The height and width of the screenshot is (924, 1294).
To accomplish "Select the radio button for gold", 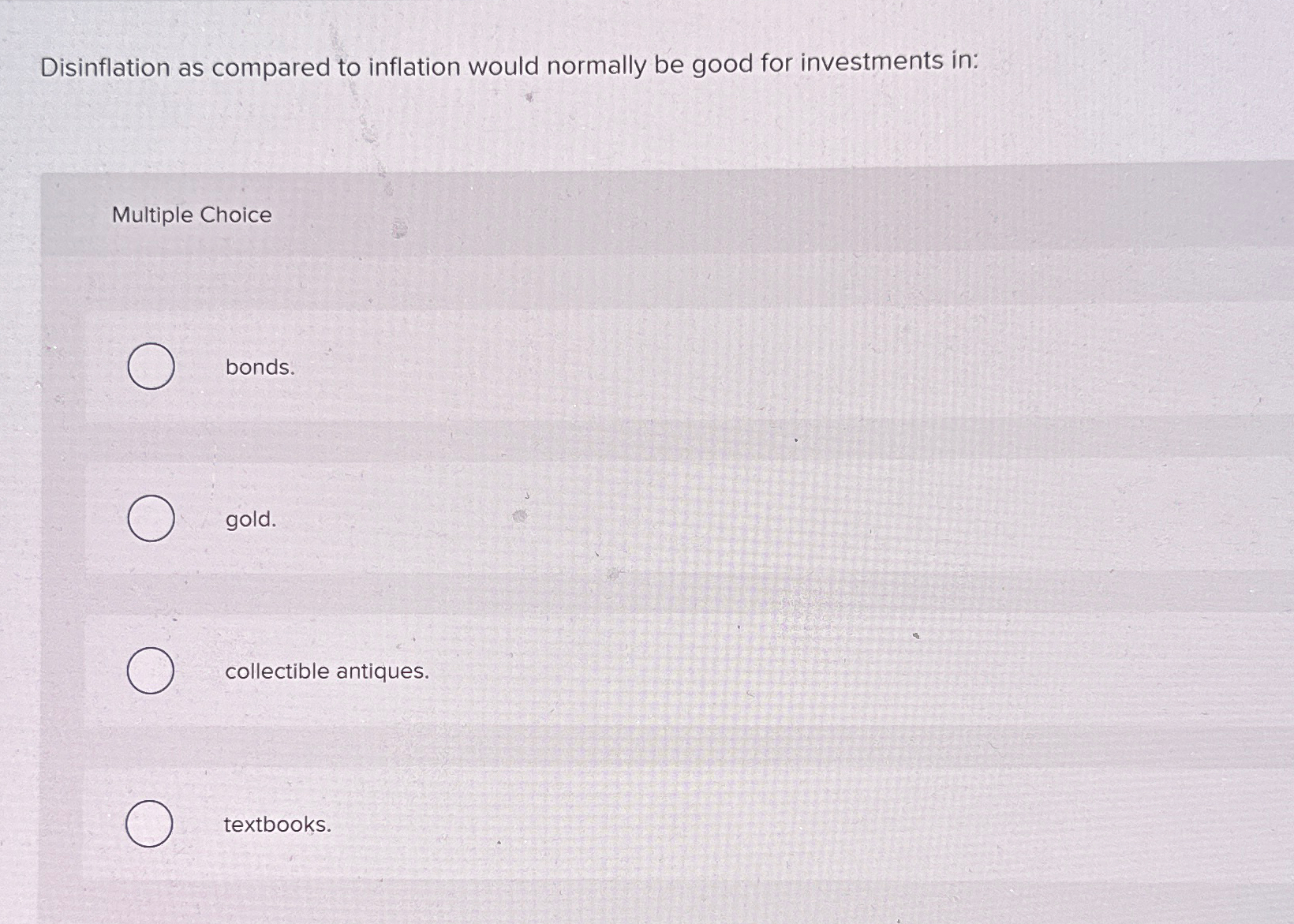I will [x=150, y=519].
